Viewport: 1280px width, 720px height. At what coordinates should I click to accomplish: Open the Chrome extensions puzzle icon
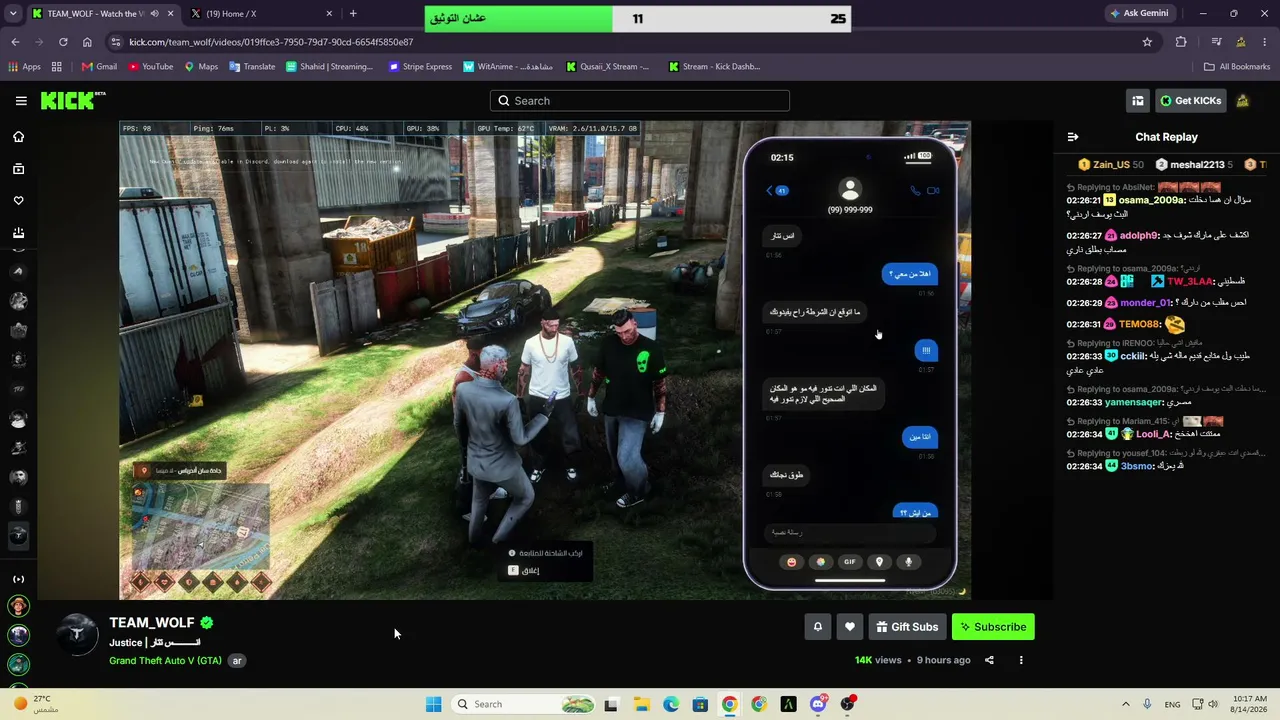point(1181,42)
